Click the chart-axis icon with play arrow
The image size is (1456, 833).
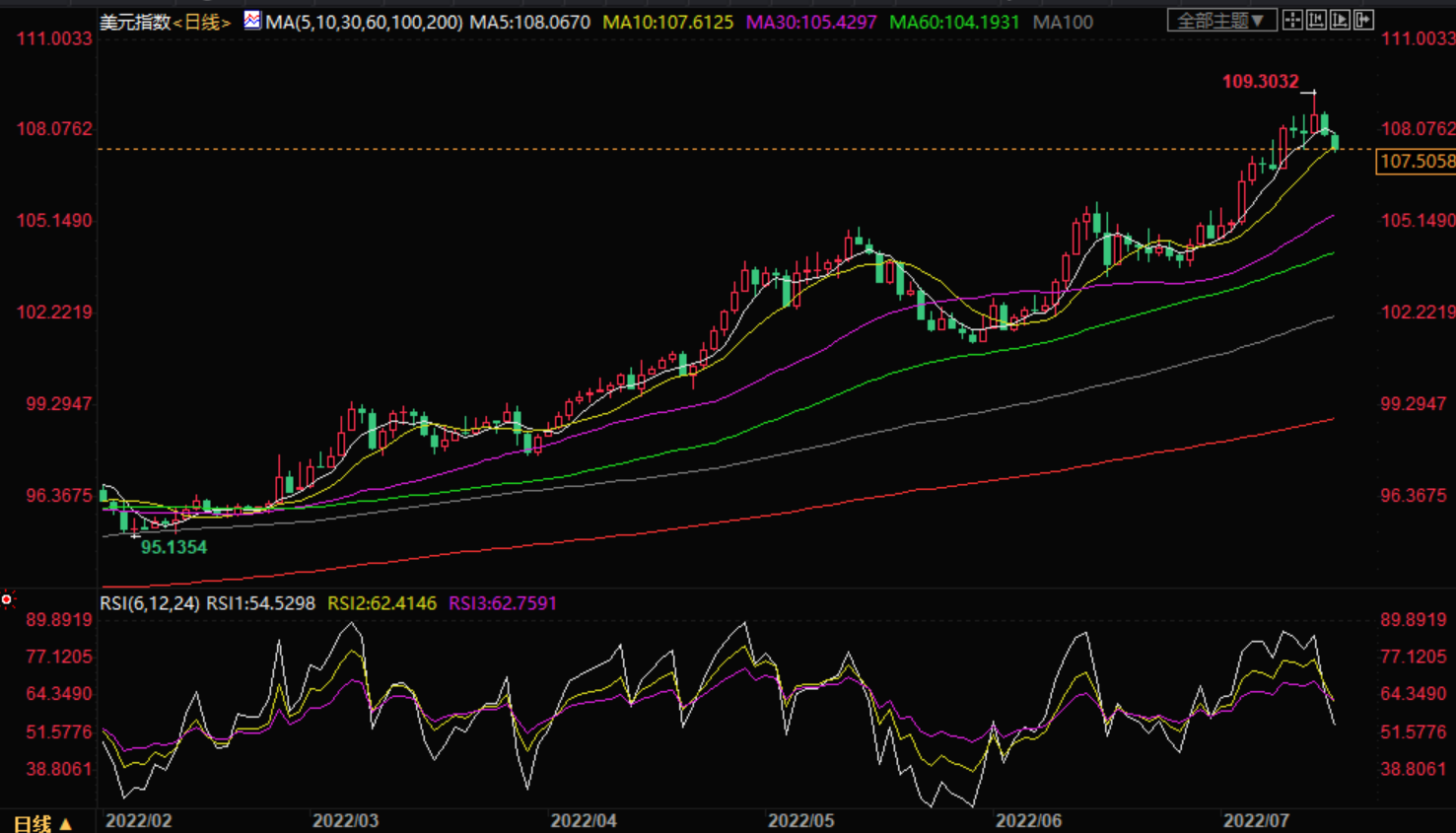[x=1340, y=20]
